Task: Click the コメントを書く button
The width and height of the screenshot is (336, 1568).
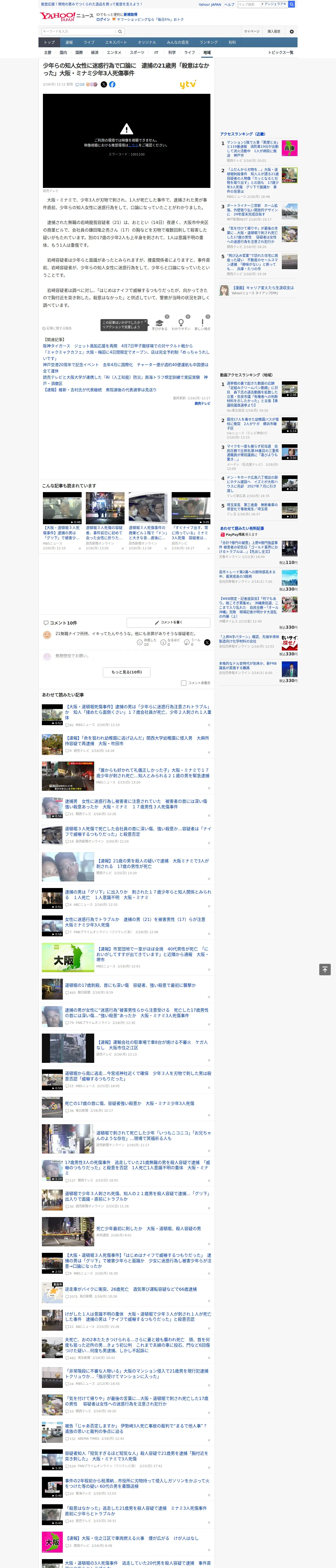Action: [169, 623]
